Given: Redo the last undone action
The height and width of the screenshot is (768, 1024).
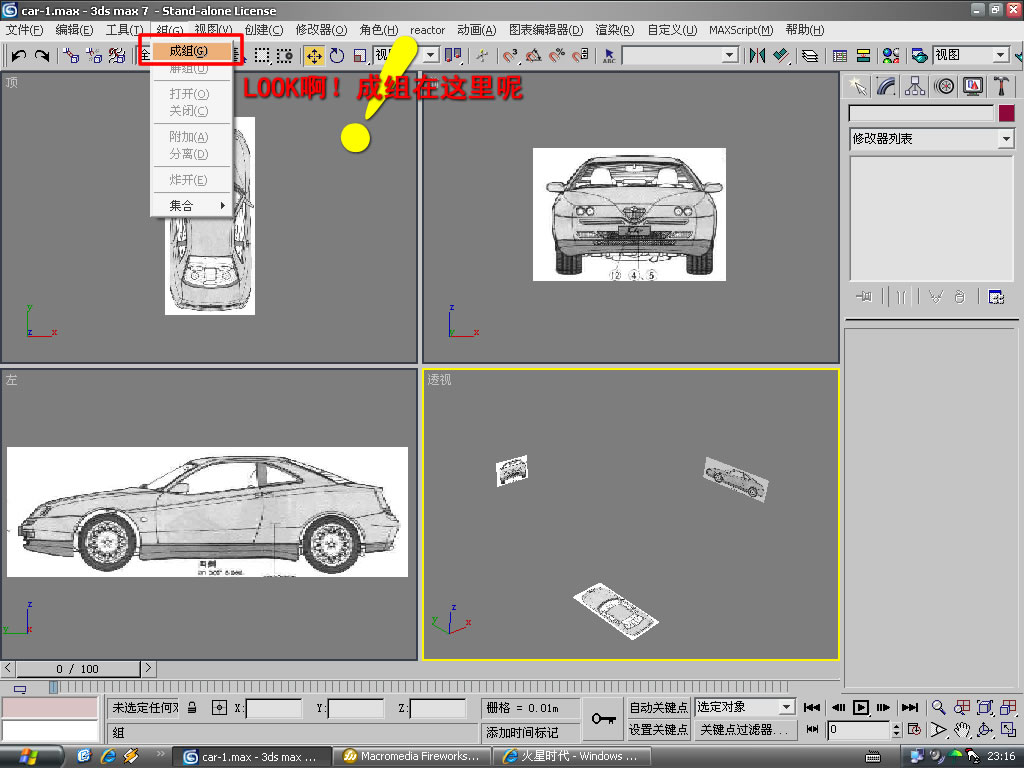Looking at the screenshot, I should tap(42, 56).
